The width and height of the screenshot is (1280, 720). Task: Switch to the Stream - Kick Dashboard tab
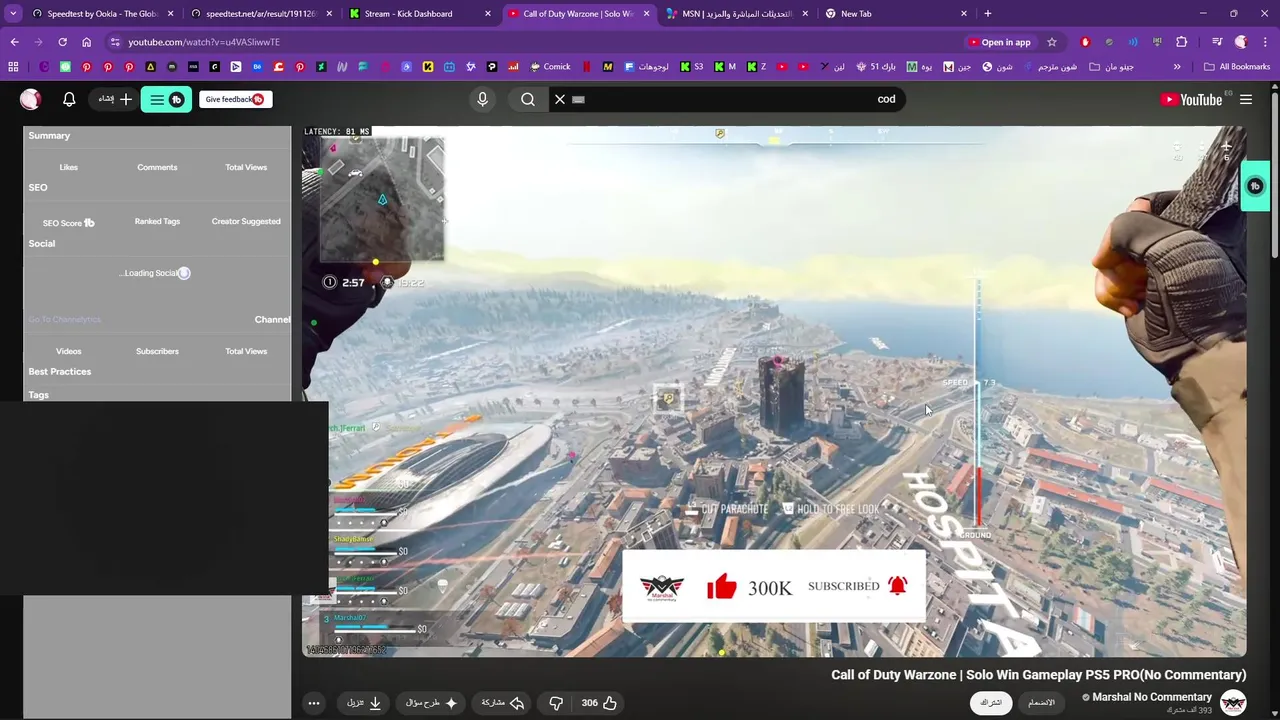pos(420,14)
